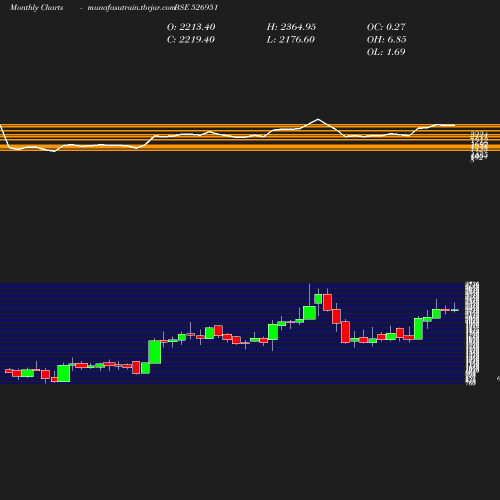Select the low value "L: 2176.60"
The image size is (500, 500).
tap(291, 40)
